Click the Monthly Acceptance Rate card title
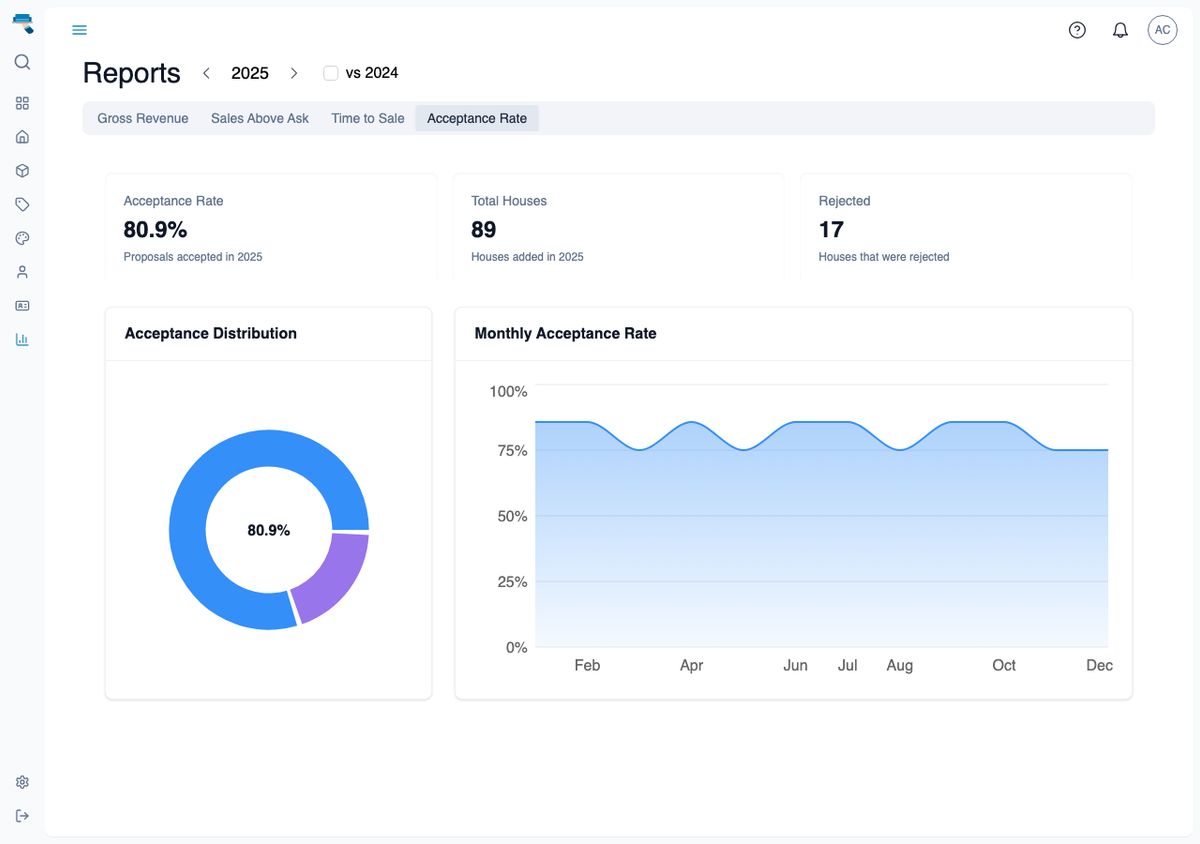1200x844 pixels. click(565, 333)
